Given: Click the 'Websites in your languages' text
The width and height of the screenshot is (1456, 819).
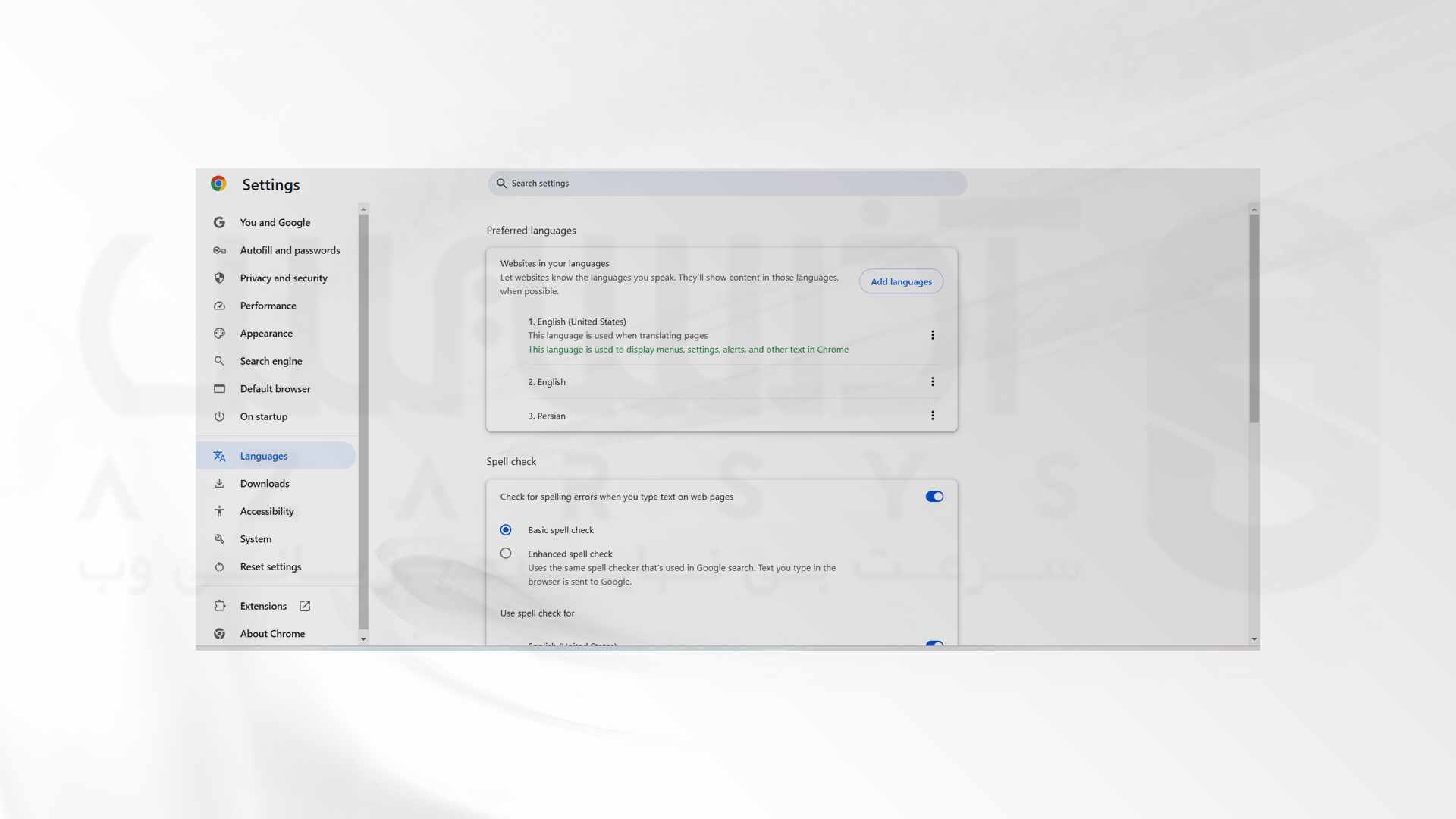Looking at the screenshot, I should (x=554, y=264).
